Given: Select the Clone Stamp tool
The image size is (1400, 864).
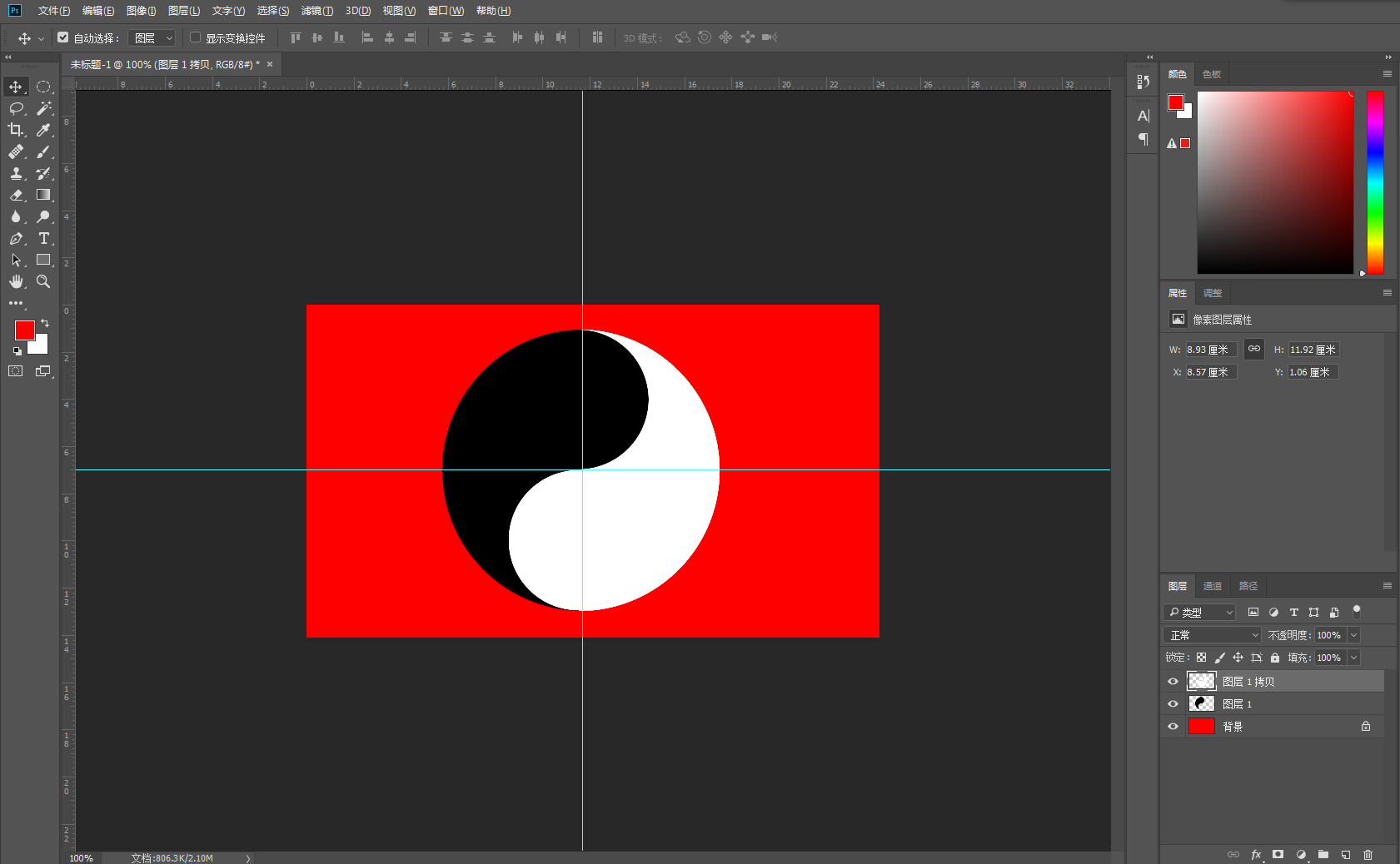Looking at the screenshot, I should [16, 173].
